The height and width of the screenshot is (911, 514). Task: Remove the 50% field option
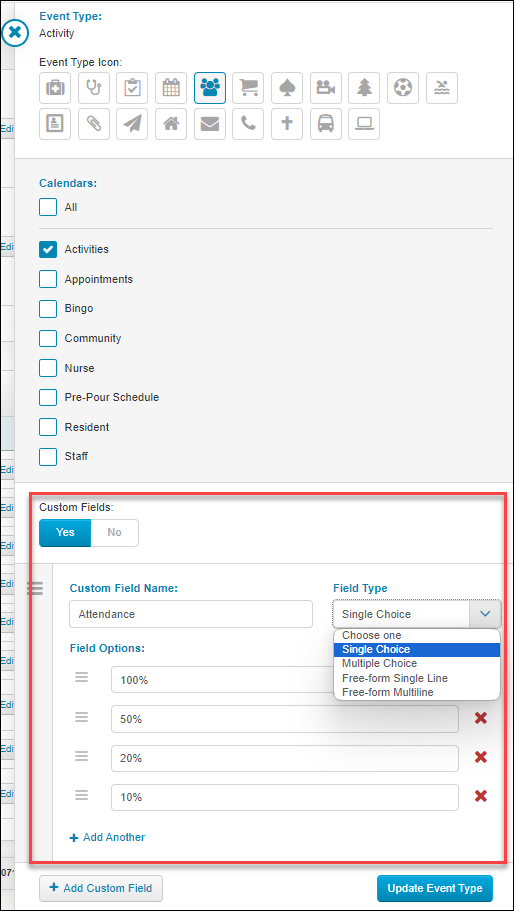(480, 719)
